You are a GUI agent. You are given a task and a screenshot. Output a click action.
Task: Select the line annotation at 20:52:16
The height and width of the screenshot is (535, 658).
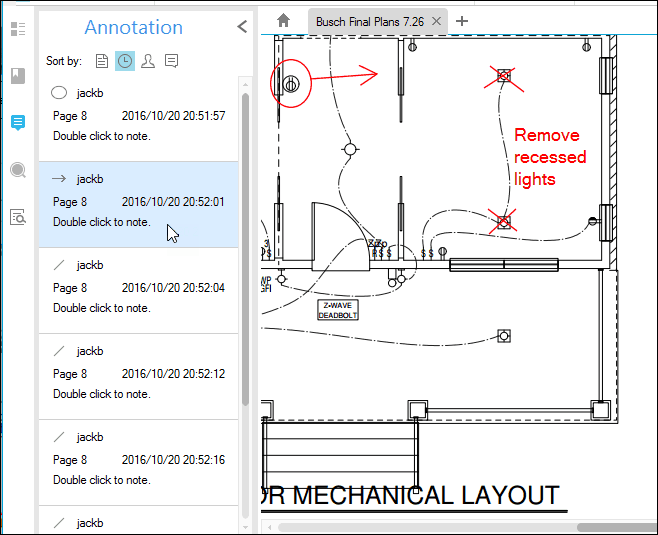click(138, 462)
